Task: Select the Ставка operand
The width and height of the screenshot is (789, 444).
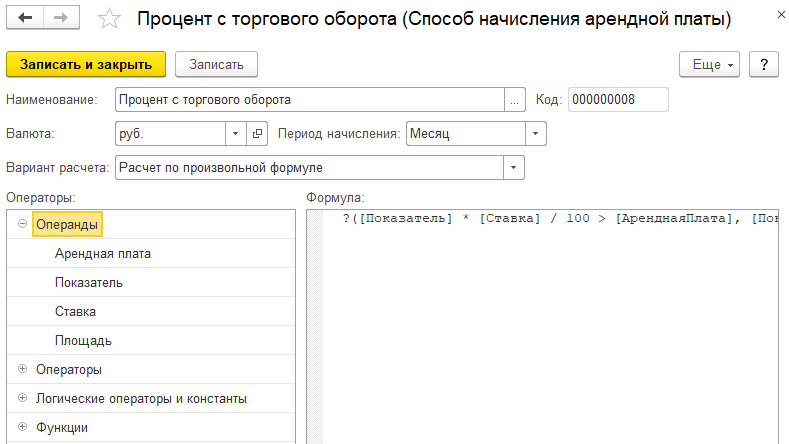Action: 75,312
